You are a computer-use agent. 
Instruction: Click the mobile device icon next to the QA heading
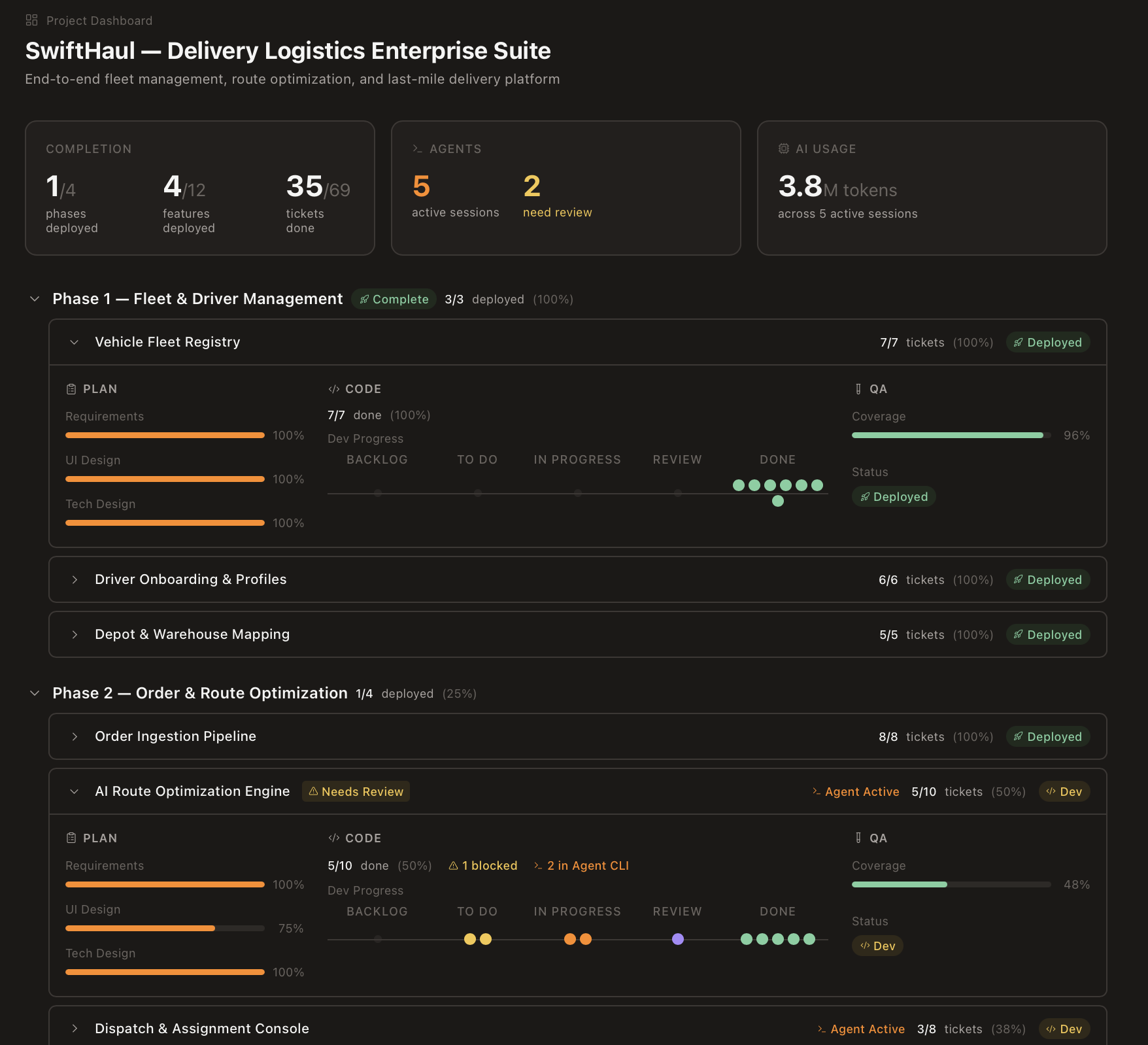pos(857,388)
